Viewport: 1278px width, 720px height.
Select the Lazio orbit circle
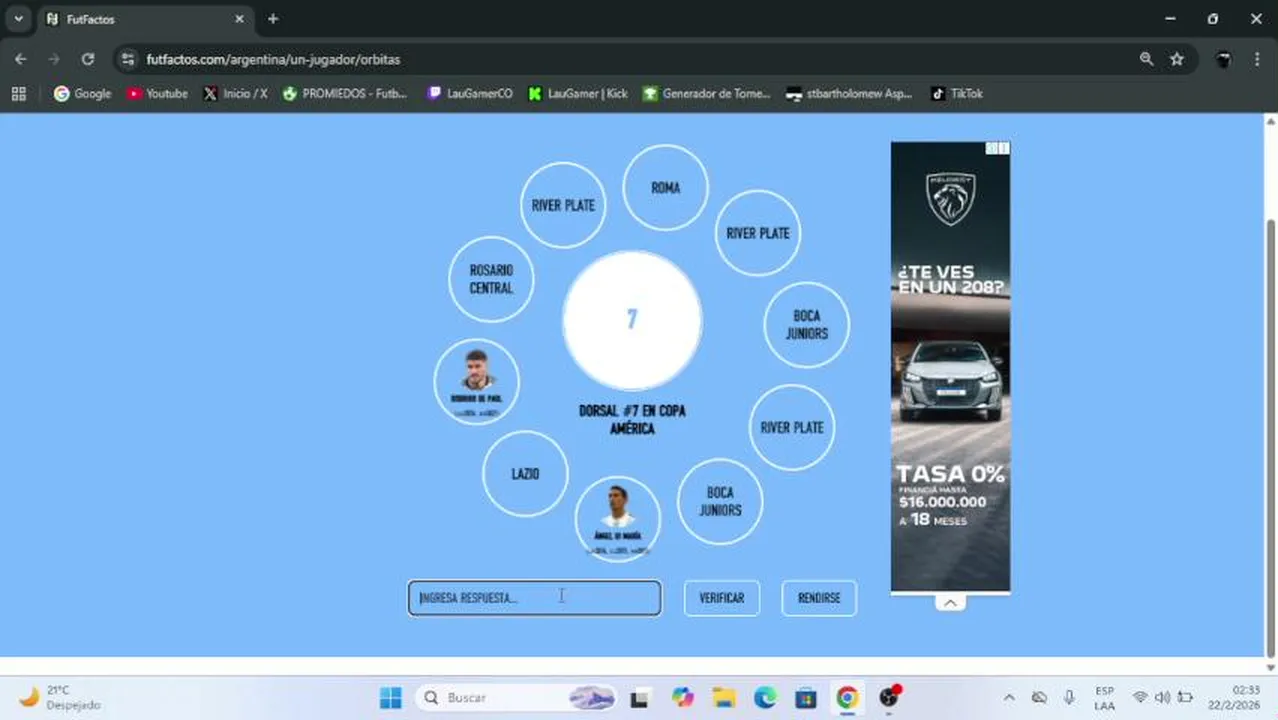tap(525, 474)
